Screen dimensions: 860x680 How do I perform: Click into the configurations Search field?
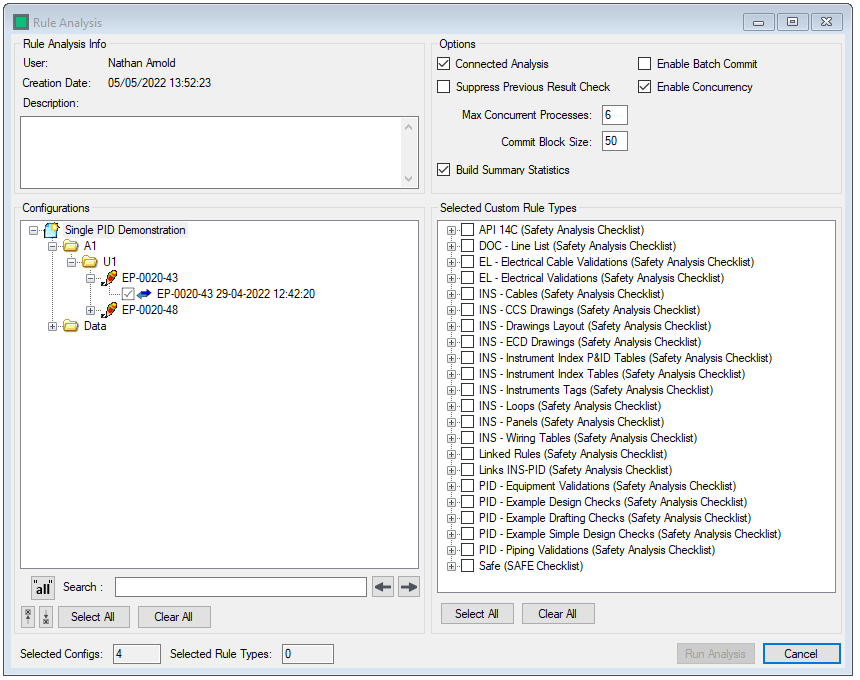click(240, 587)
